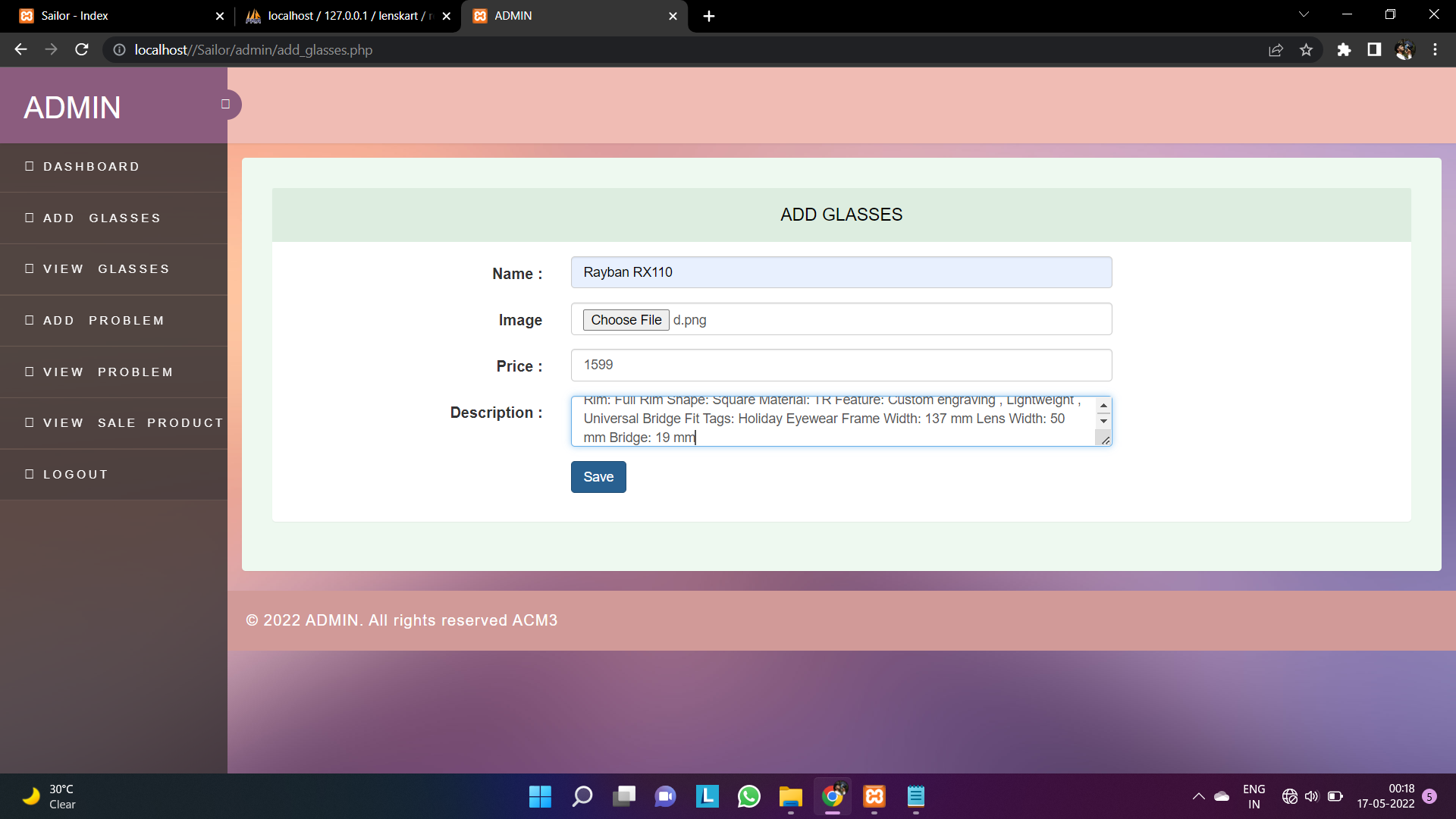Open the Chrome profile avatar
The width and height of the screenshot is (1456, 819).
click(1404, 50)
